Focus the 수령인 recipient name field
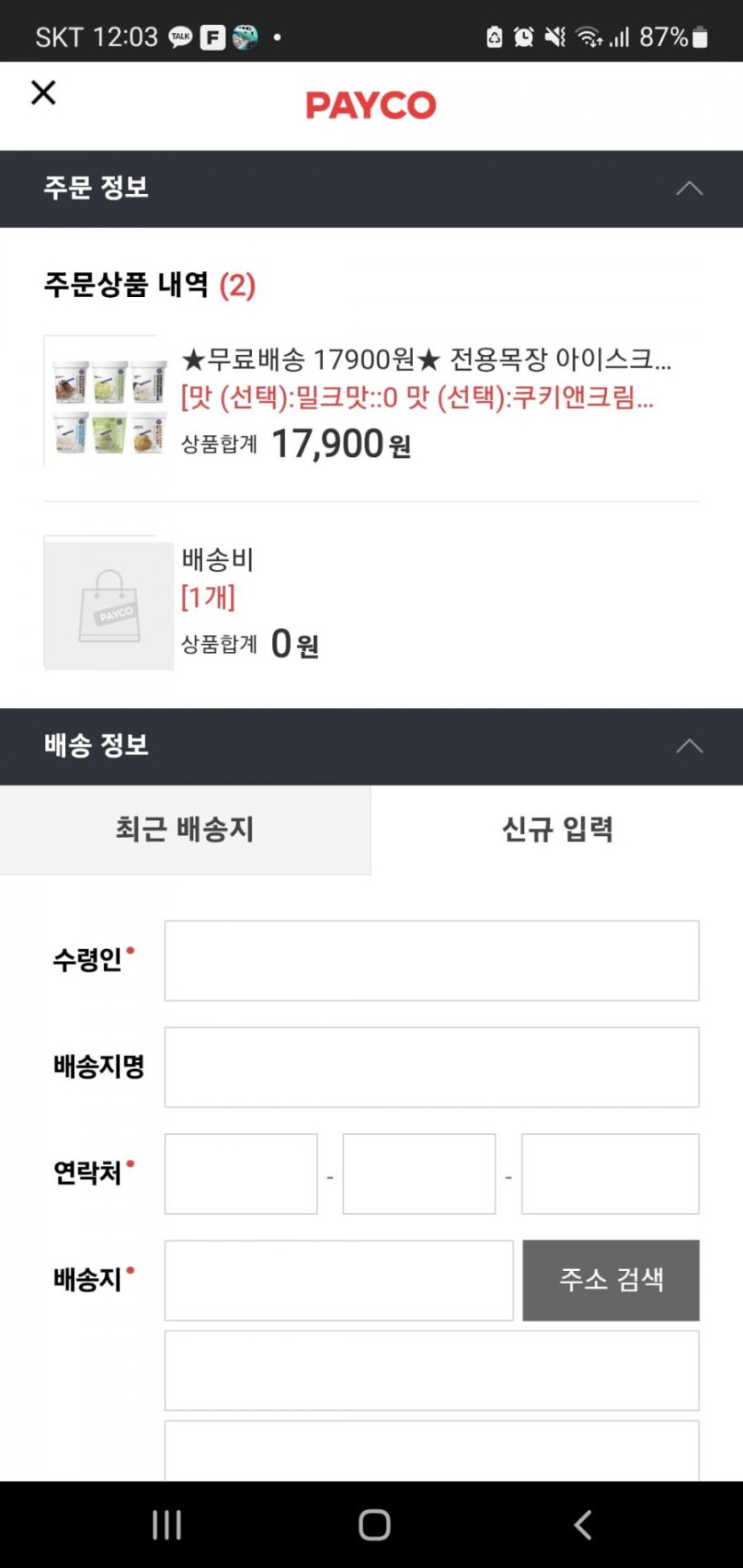 (x=432, y=961)
